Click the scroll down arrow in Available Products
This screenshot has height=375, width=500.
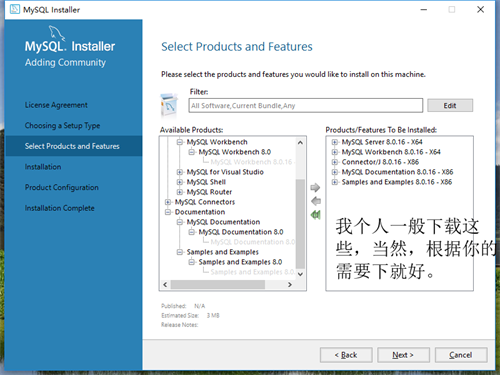(300, 274)
